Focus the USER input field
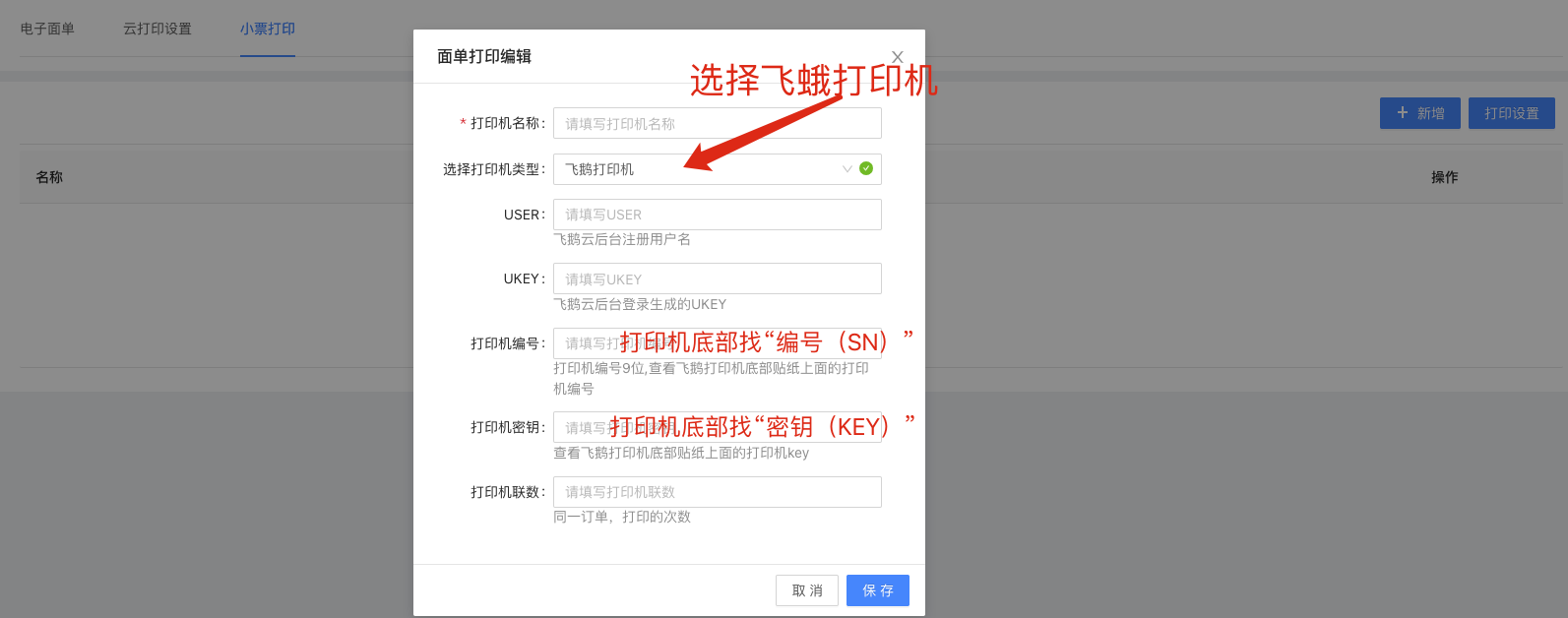The image size is (1568, 618). coord(717,215)
